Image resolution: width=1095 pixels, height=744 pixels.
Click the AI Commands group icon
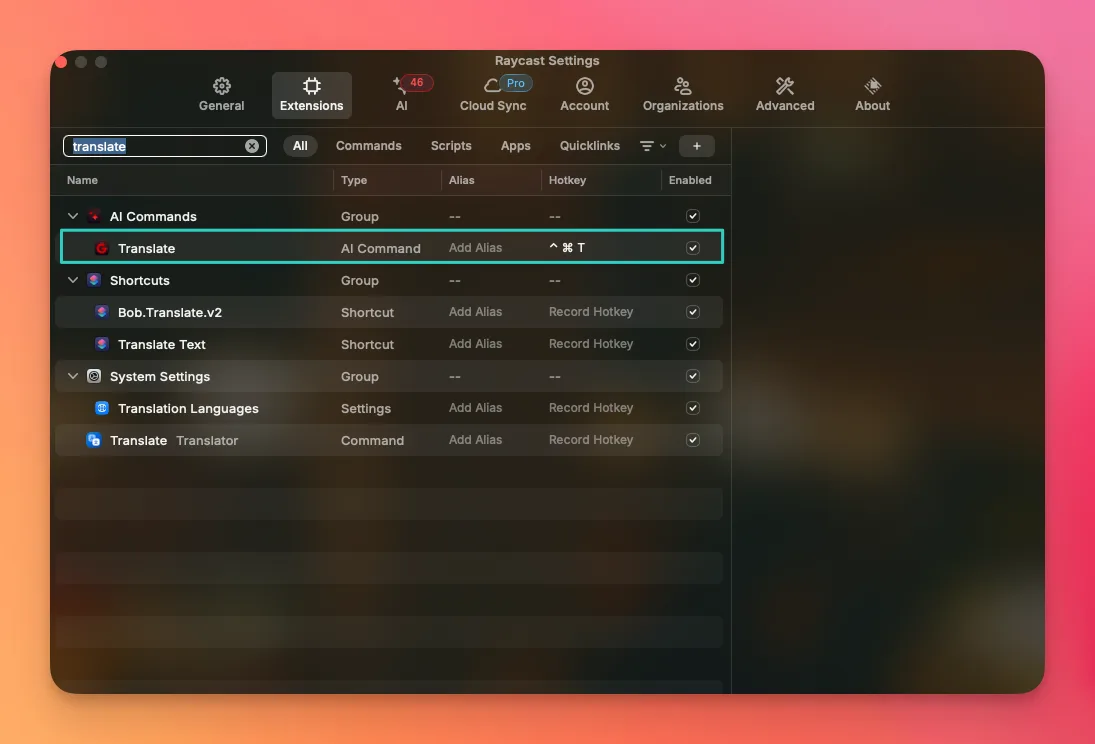(94, 217)
